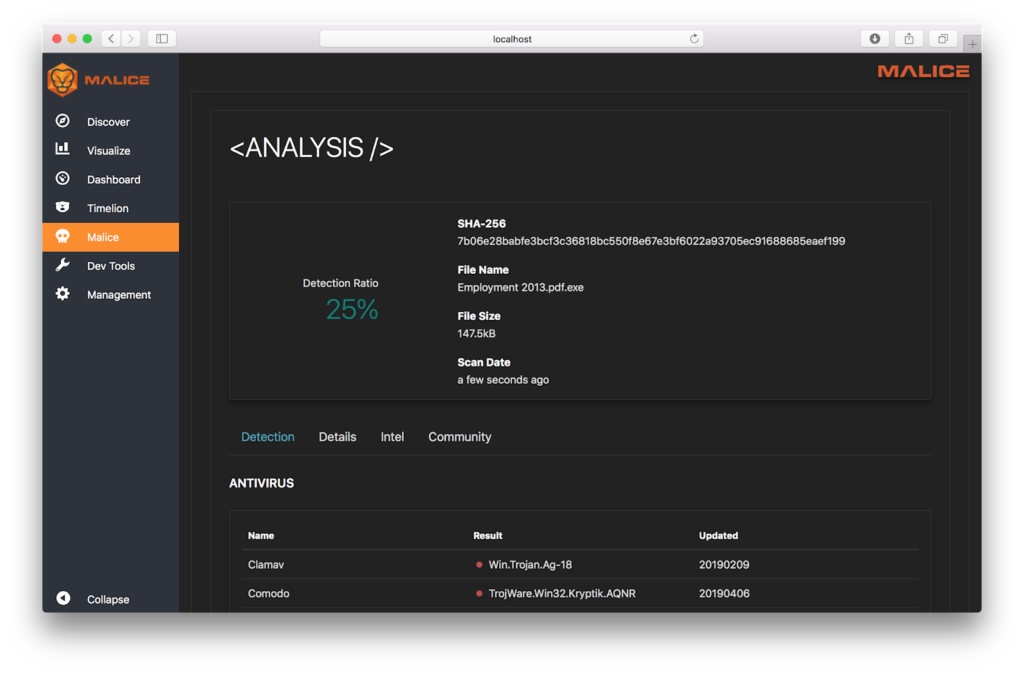Image resolution: width=1024 pixels, height=673 pixels.
Task: Select the Malice skull icon in sidebar
Action: tap(63, 236)
